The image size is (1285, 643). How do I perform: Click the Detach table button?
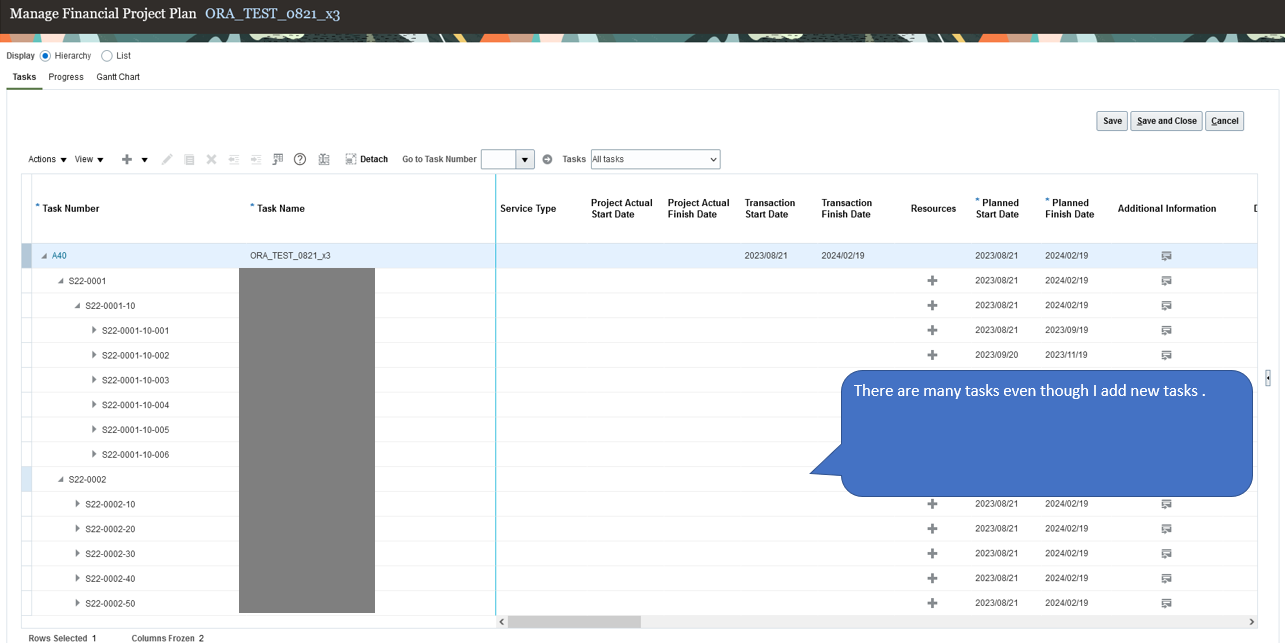[x=366, y=159]
